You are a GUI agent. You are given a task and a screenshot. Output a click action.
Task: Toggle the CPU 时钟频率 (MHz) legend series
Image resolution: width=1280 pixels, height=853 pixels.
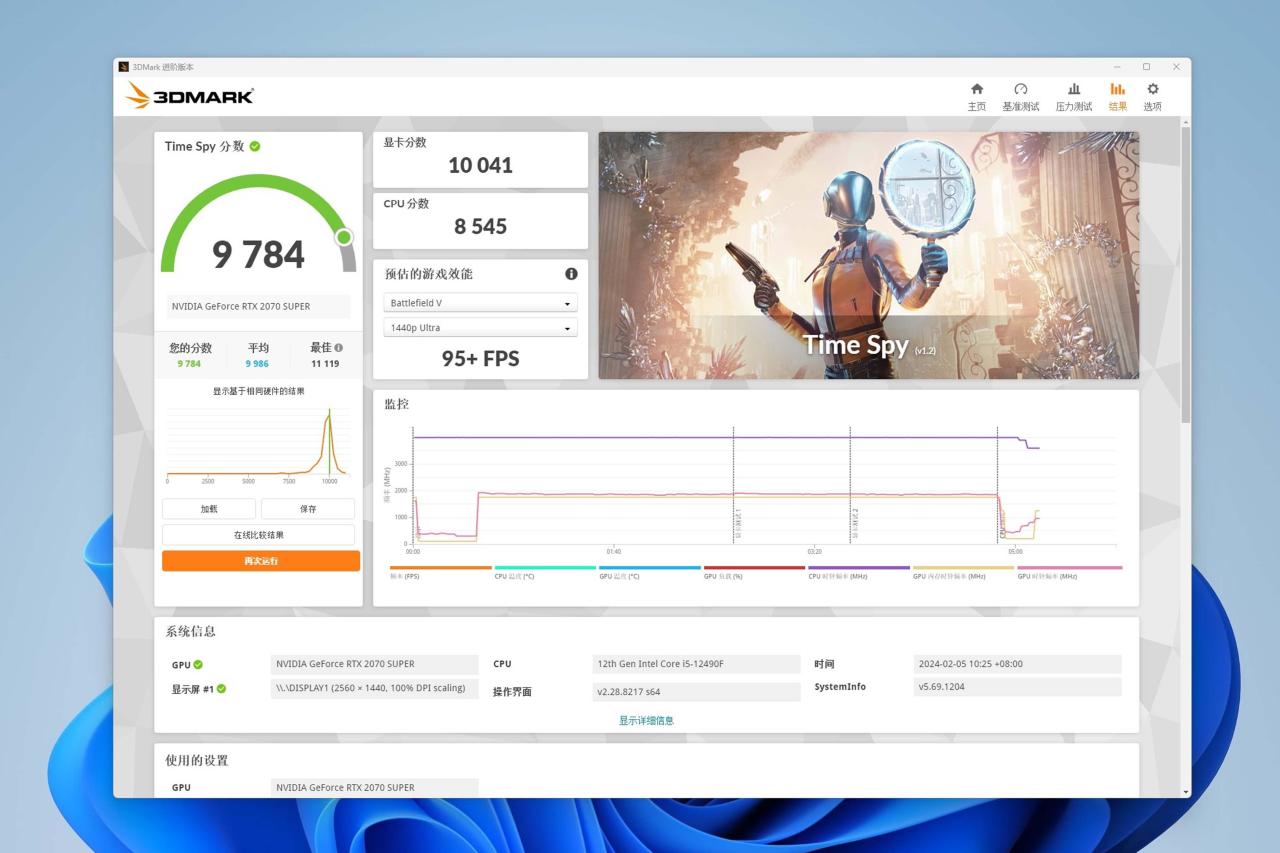point(859,573)
